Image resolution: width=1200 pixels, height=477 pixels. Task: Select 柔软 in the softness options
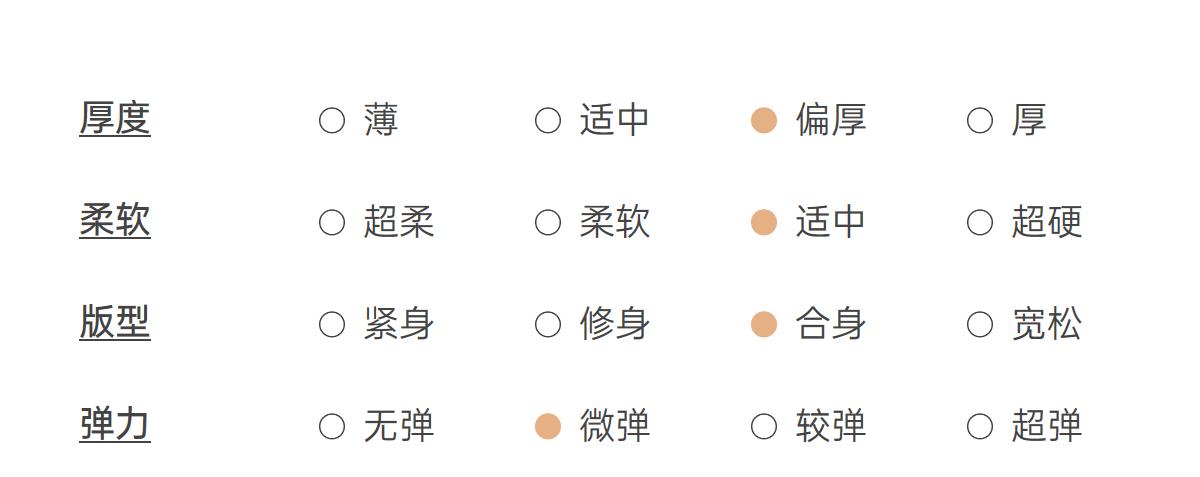click(548, 223)
